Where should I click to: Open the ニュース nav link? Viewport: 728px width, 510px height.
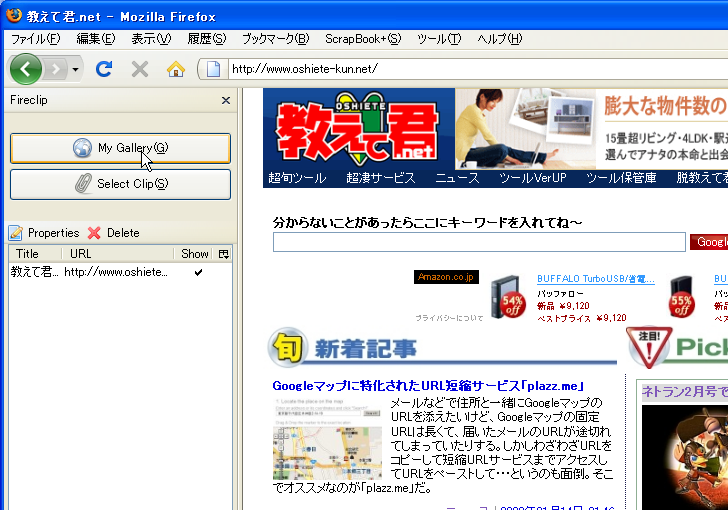click(457, 178)
